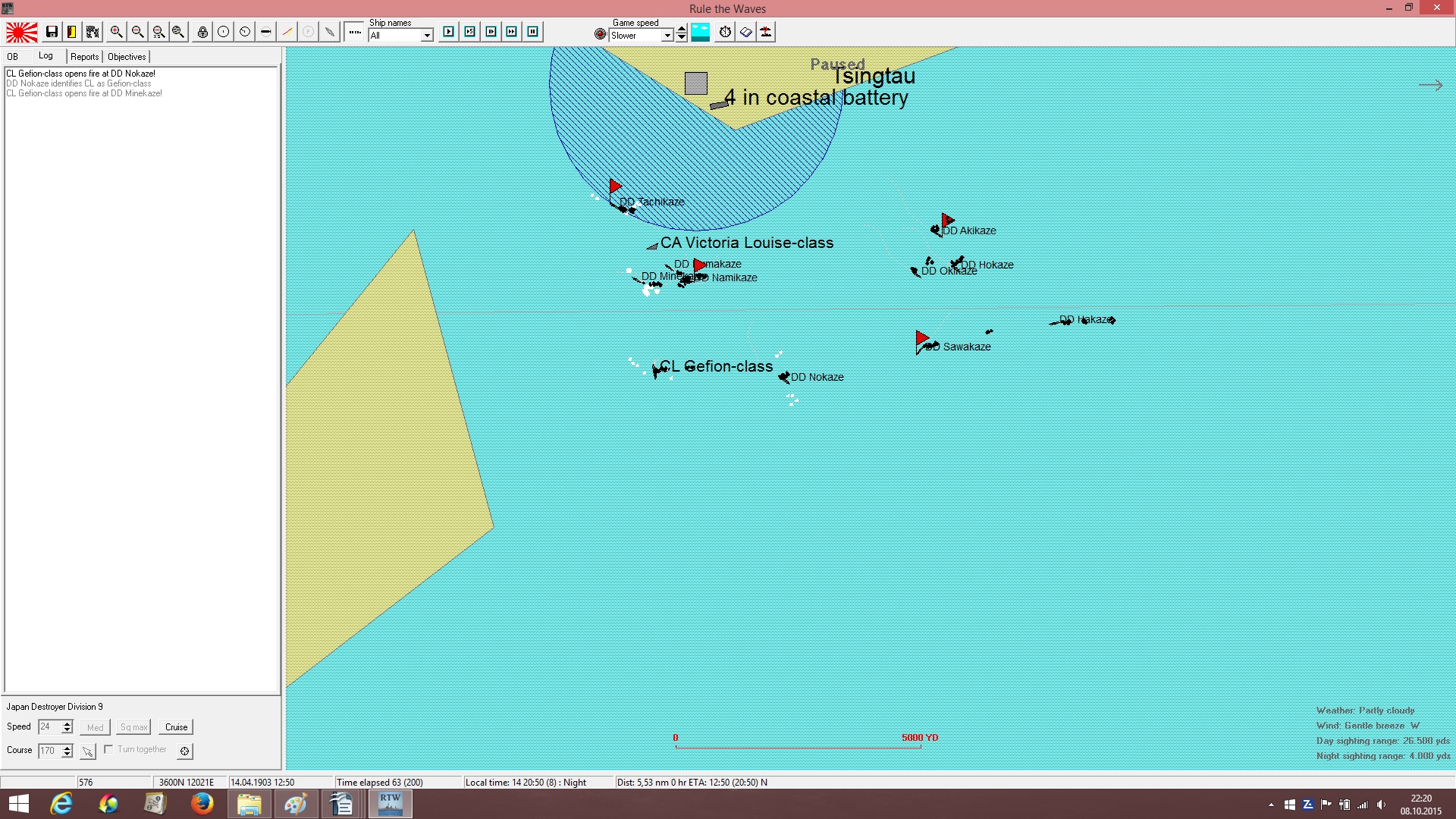Click the Med speed button

point(96,727)
